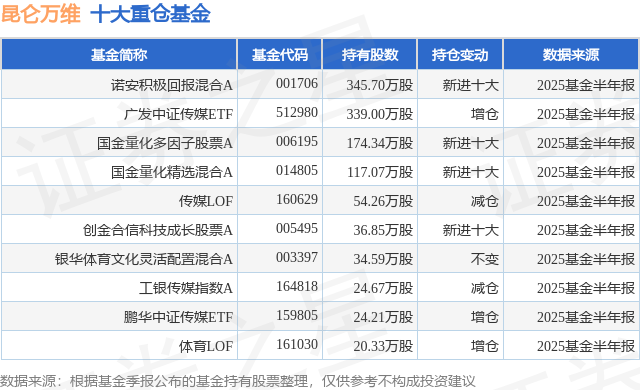Image resolution: width=640 pixels, height=390 pixels.
Task: Click fund code 001706
Action: 297,84
